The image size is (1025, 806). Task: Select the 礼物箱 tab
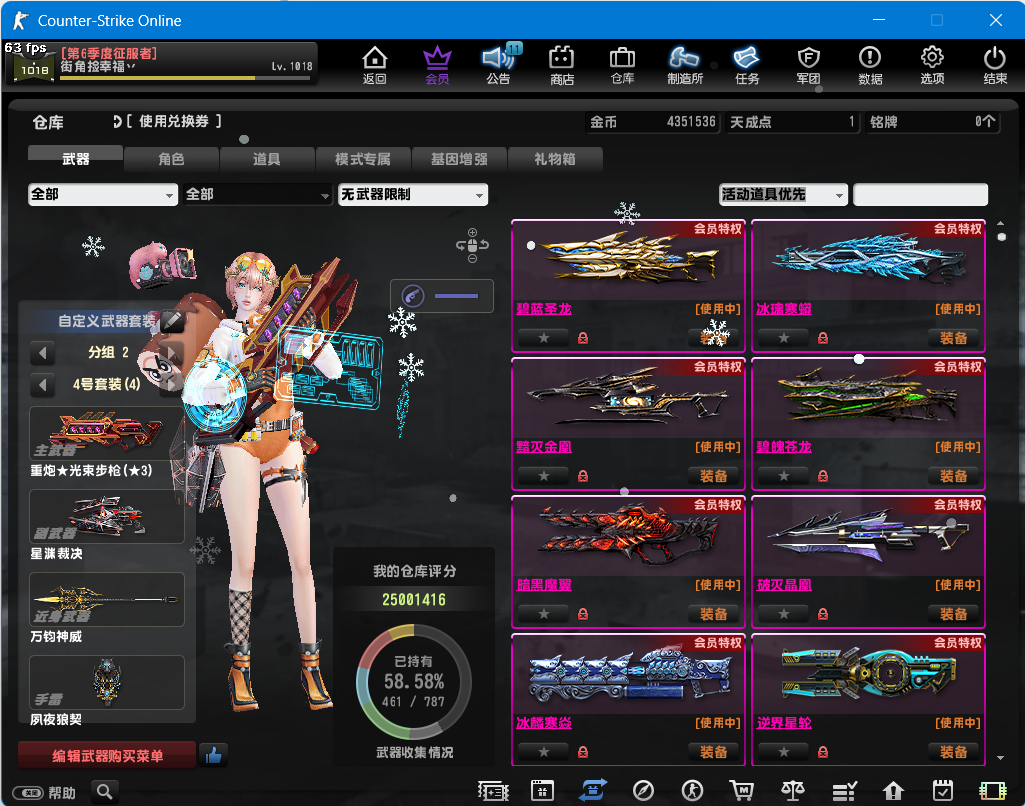click(555, 159)
